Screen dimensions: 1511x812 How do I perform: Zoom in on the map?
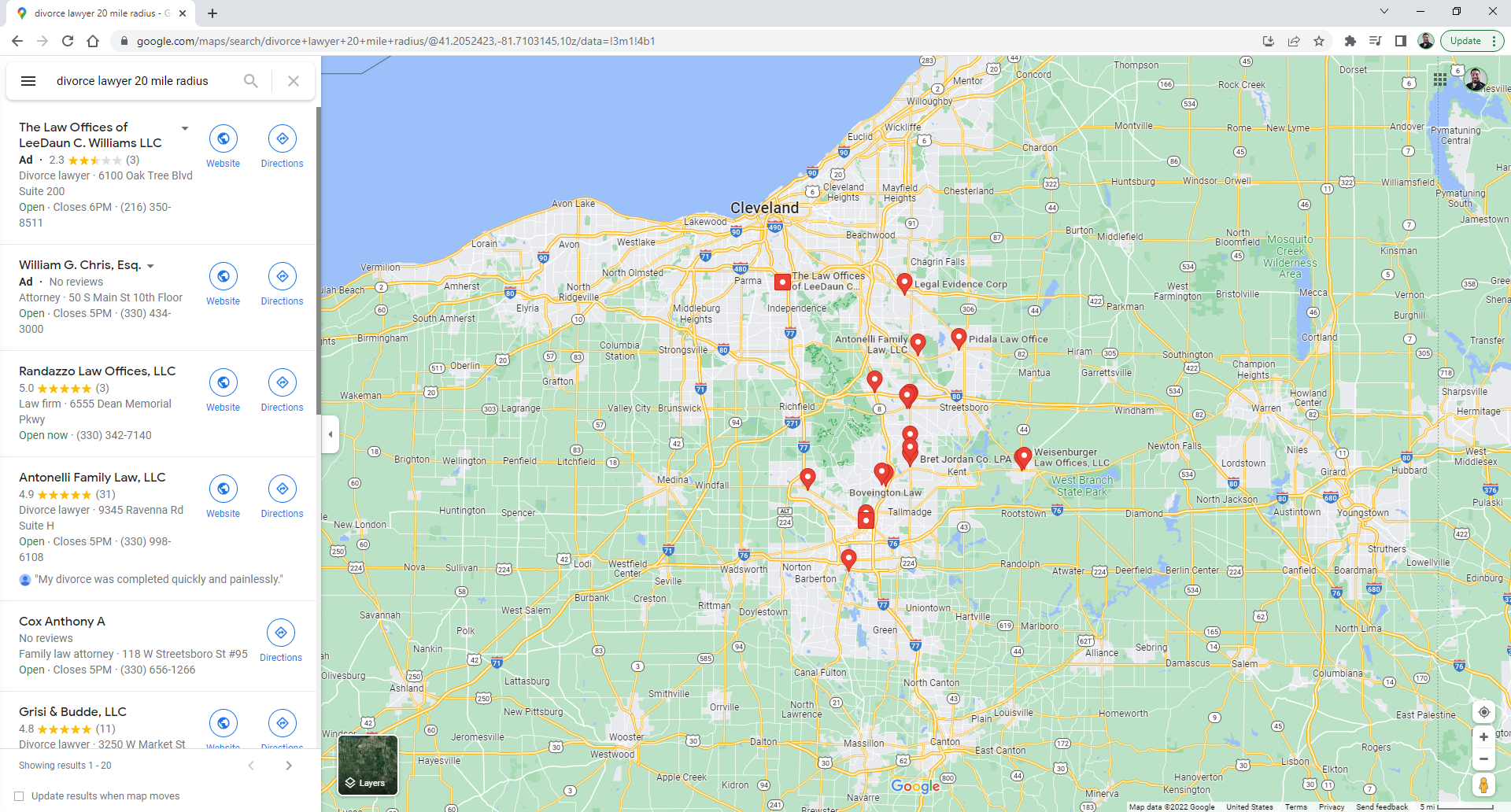click(x=1483, y=737)
